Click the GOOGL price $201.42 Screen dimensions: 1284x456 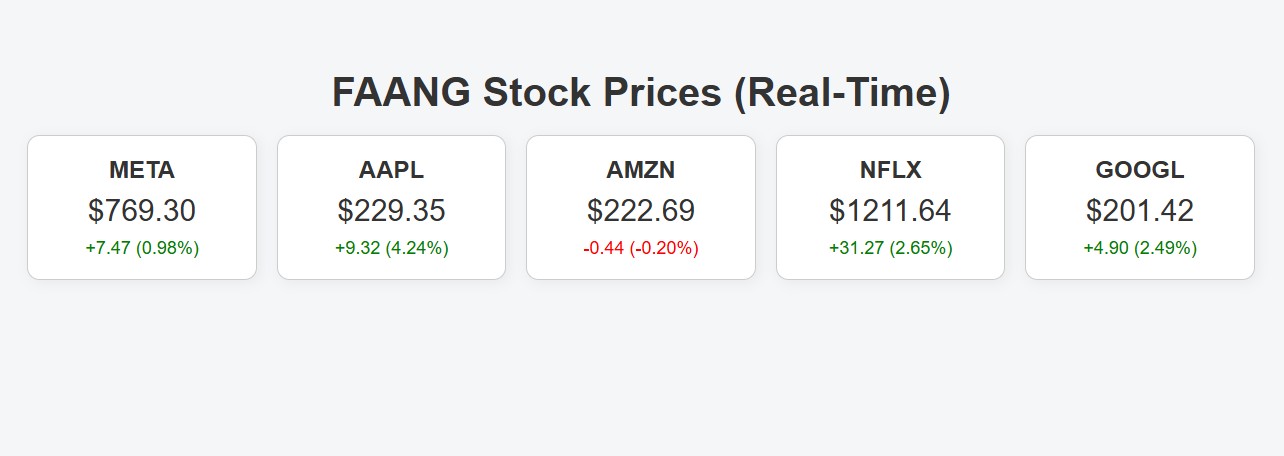(x=1140, y=211)
